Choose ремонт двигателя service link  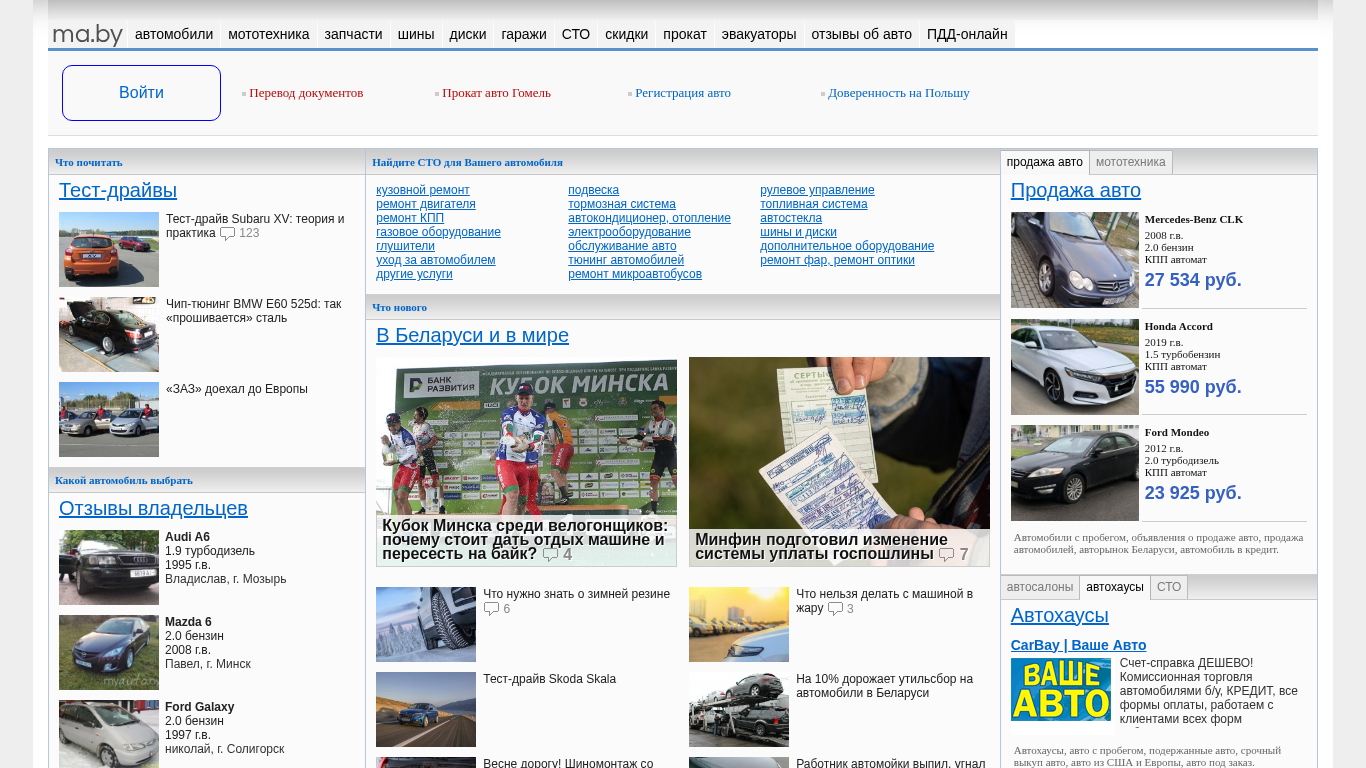click(x=426, y=204)
